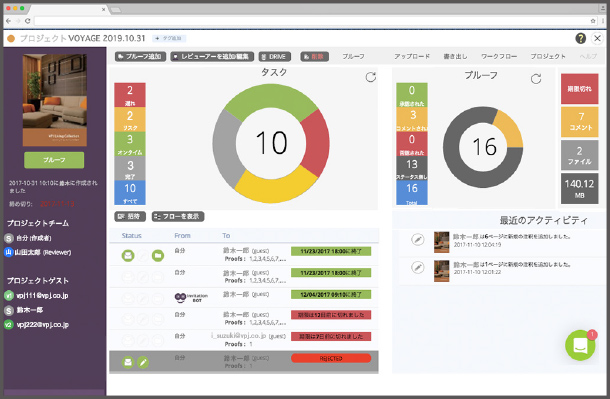The height and width of the screenshot is (399, 610).
Task: Select コメントされた proof tile showing 3
Action: 412,119
